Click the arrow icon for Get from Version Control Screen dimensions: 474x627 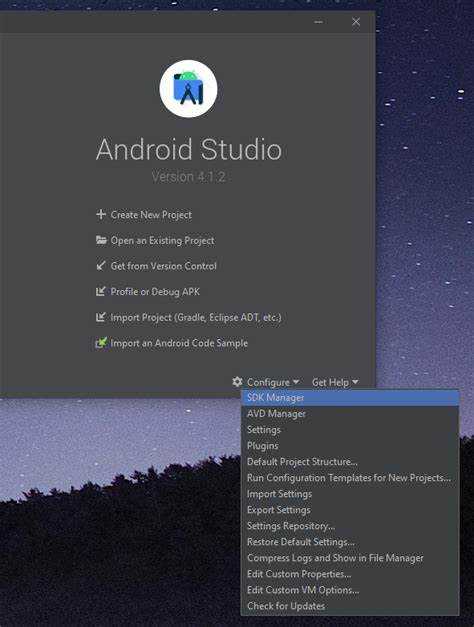click(101, 266)
